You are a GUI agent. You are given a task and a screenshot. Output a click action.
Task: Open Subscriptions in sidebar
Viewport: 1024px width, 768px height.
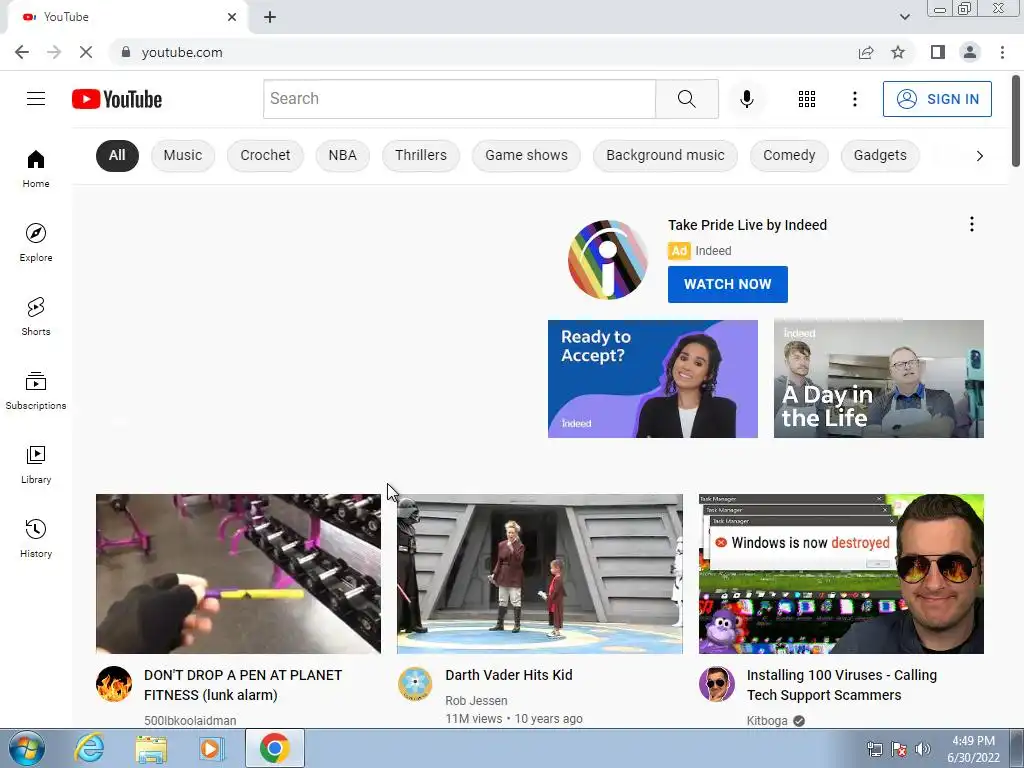(x=36, y=391)
